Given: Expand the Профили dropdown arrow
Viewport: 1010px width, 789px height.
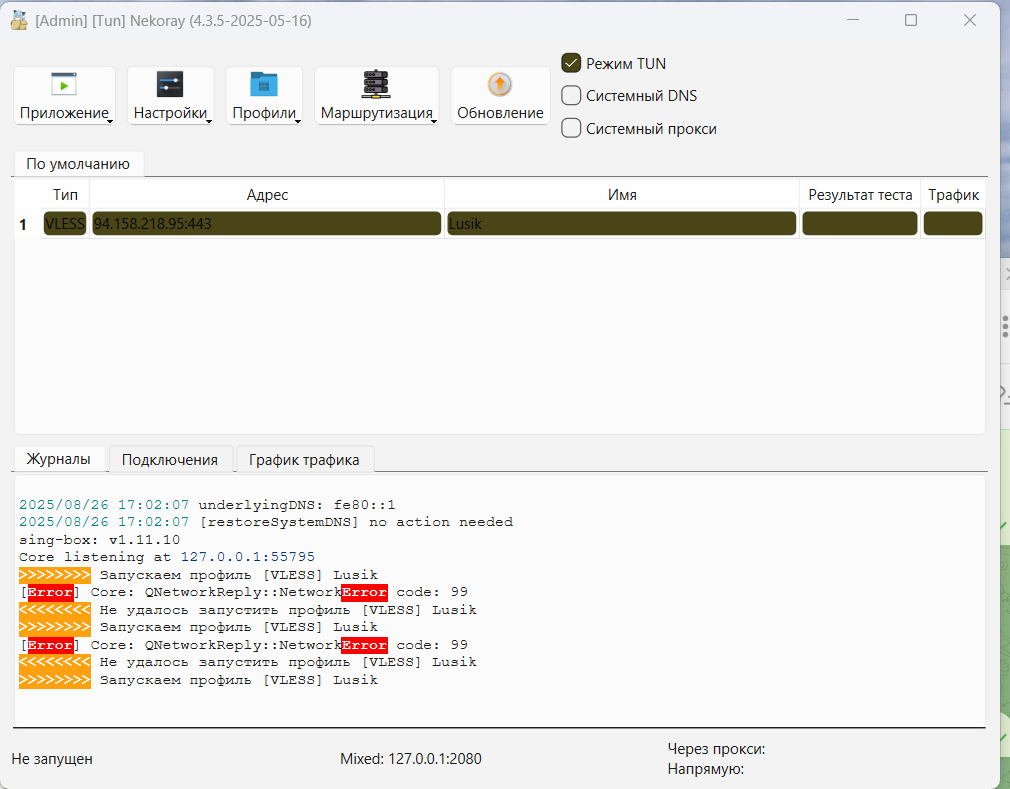Looking at the screenshot, I should (298, 121).
